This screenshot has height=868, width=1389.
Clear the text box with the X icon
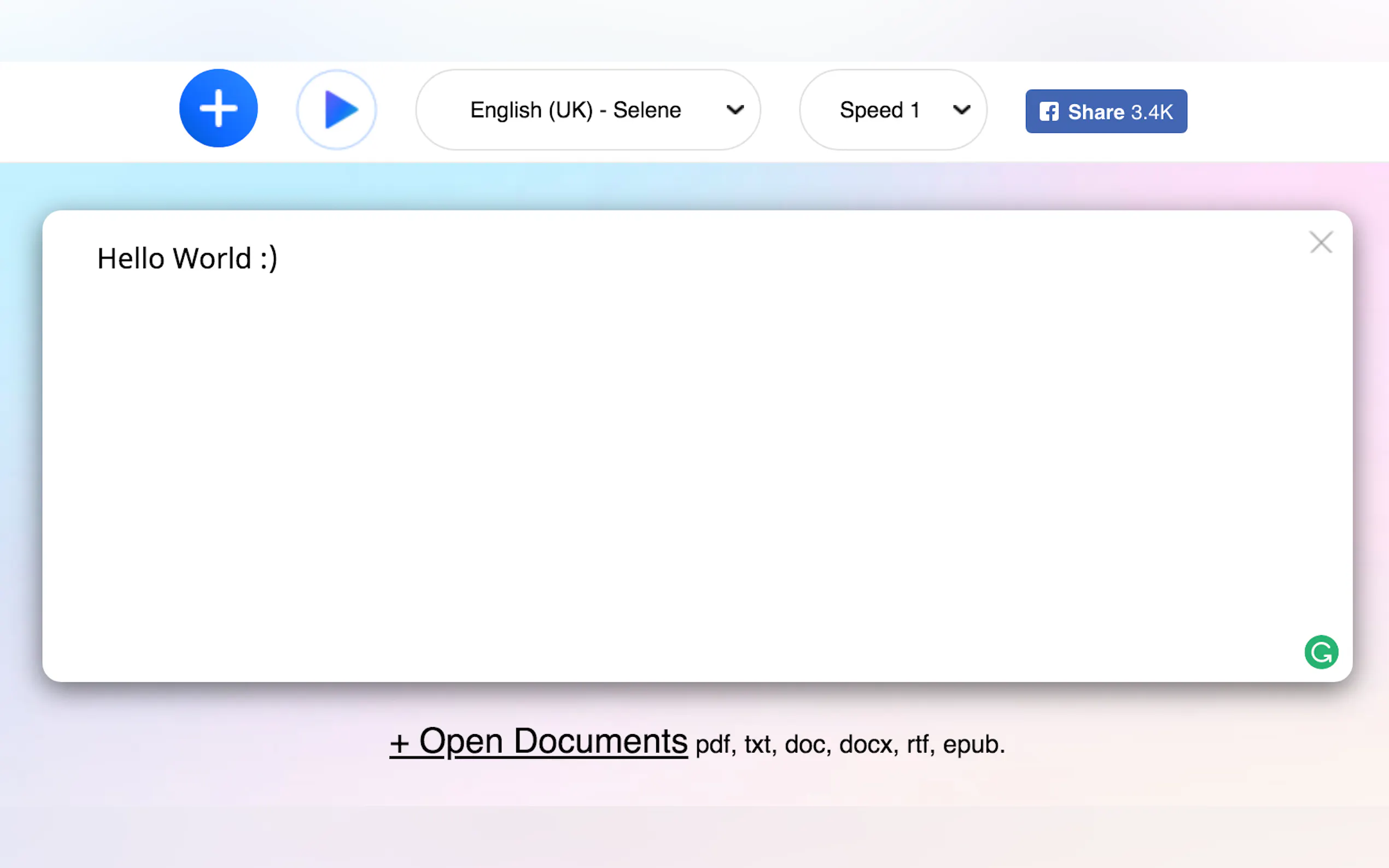point(1321,242)
